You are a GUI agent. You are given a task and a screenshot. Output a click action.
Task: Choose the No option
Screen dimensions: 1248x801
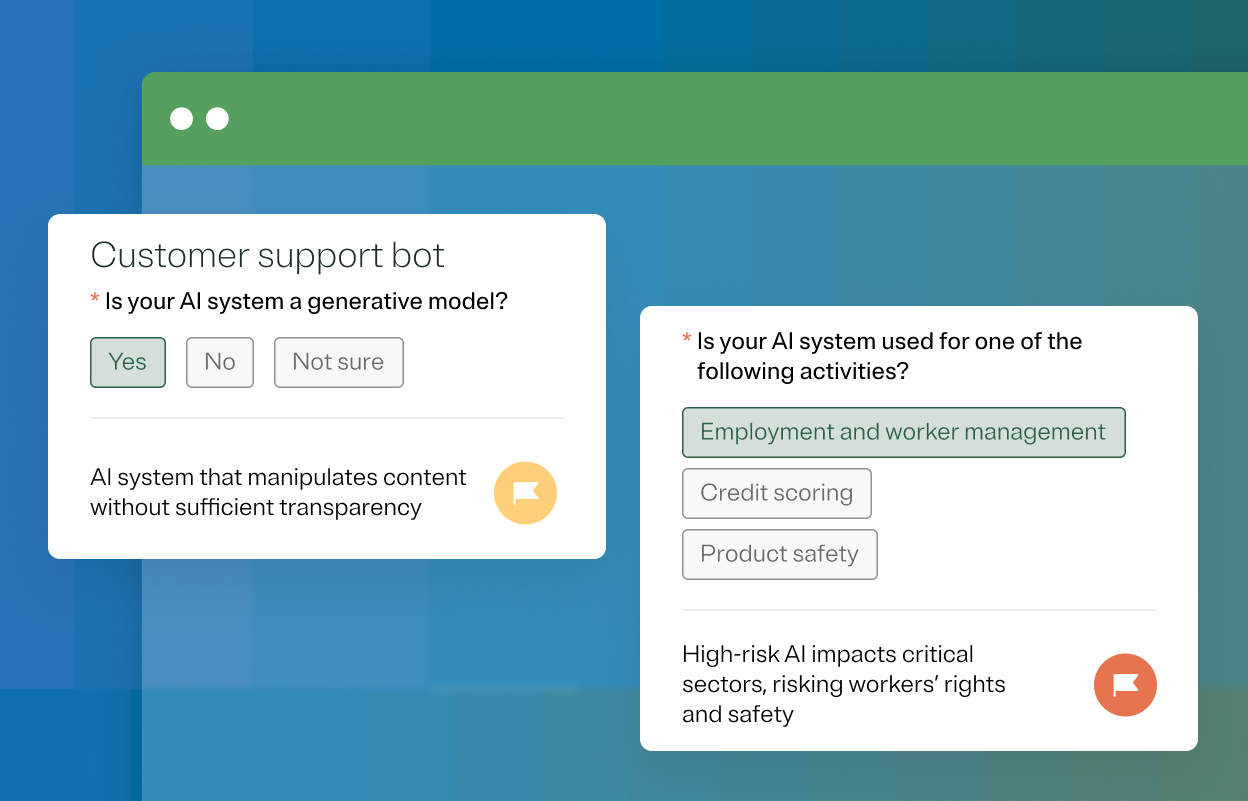point(220,362)
